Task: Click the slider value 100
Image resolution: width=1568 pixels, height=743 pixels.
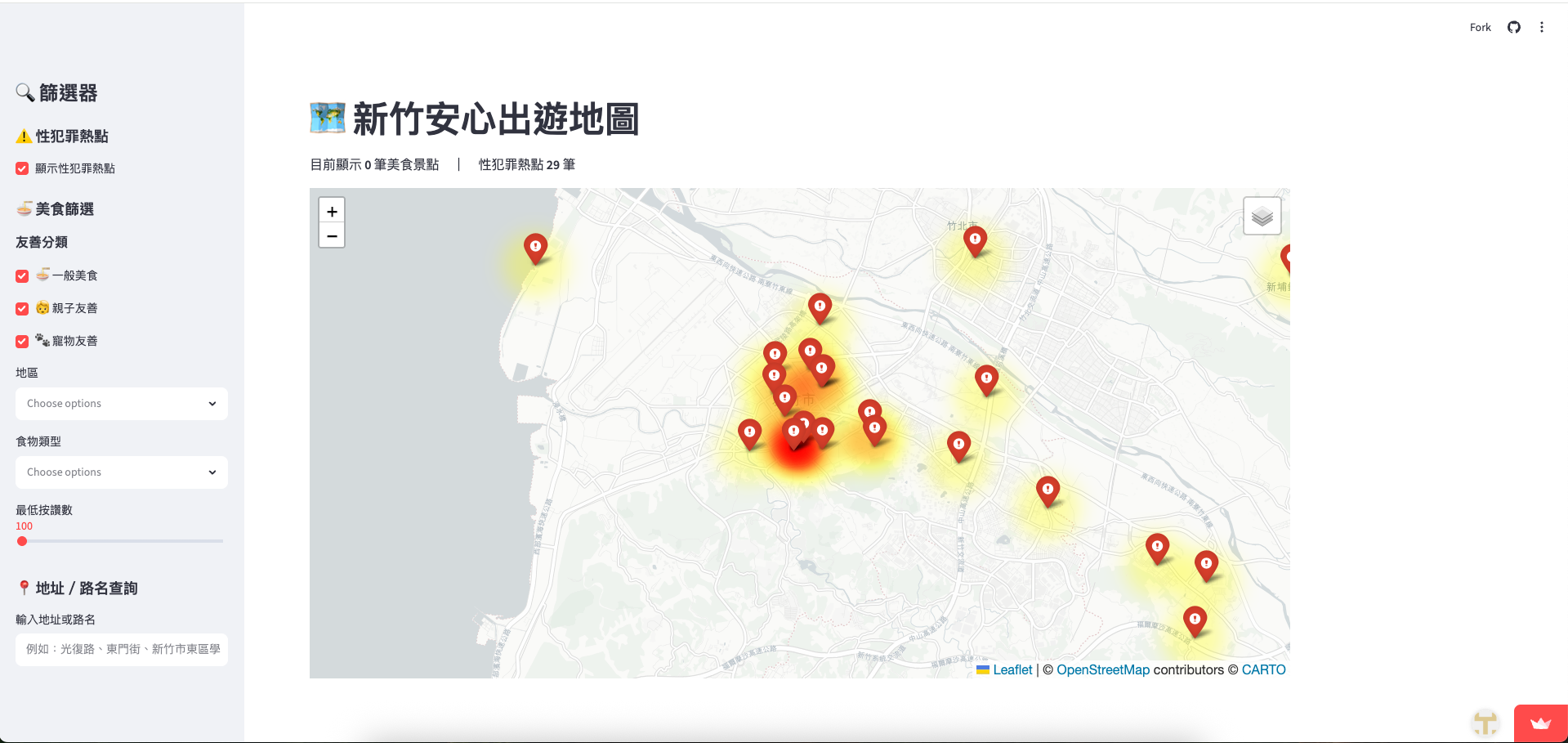Action: coord(25,526)
